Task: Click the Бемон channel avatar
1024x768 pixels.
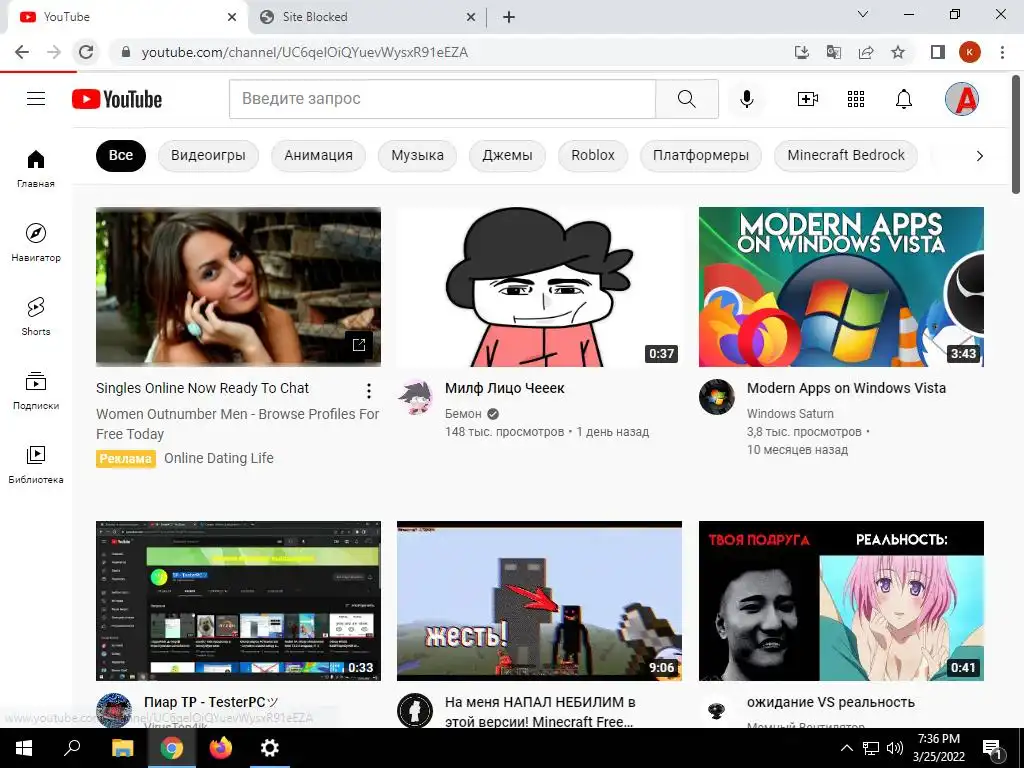Action: tap(415, 397)
